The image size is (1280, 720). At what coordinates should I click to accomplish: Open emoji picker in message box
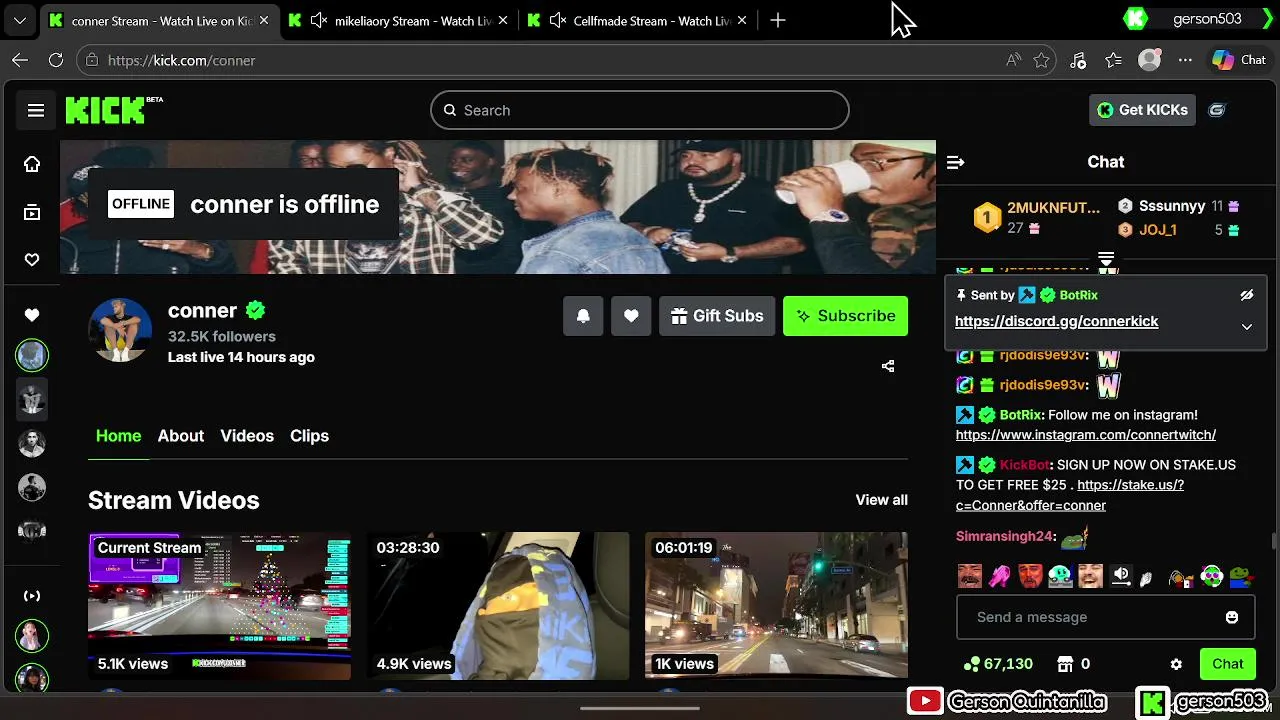point(1232,617)
